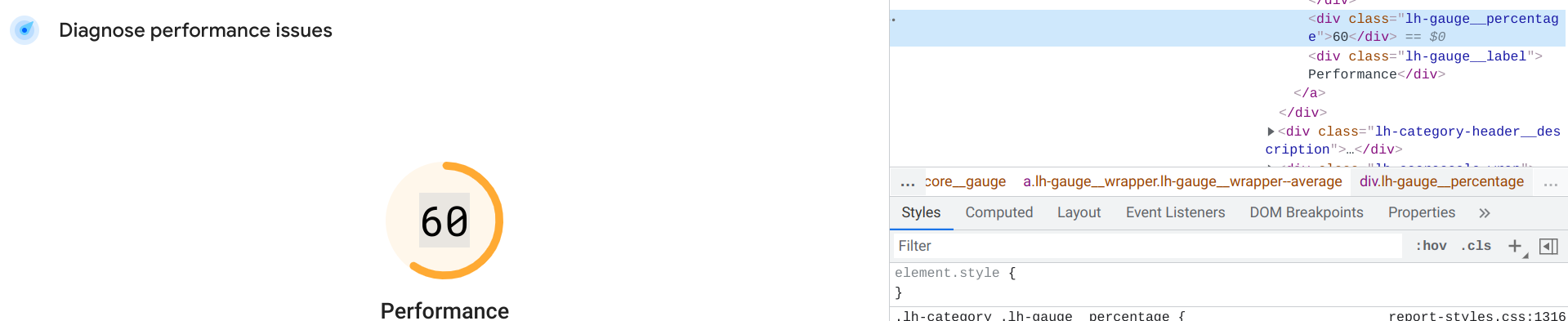1568x321 pixels.
Task: Open the DOM Breakpoints tab
Action: click(1306, 212)
